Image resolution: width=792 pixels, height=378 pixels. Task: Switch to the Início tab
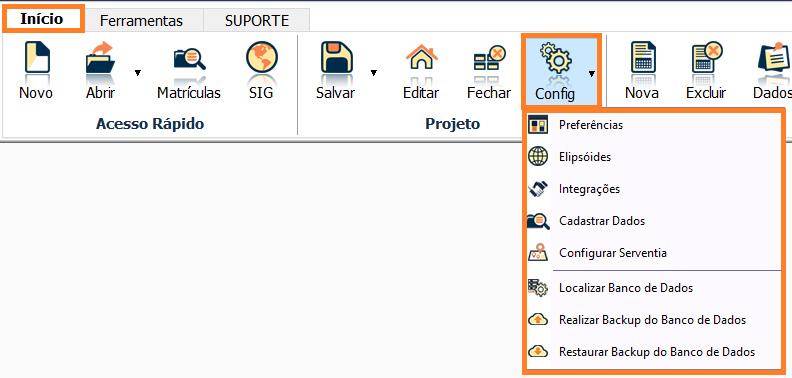pyautogui.click(x=42, y=19)
